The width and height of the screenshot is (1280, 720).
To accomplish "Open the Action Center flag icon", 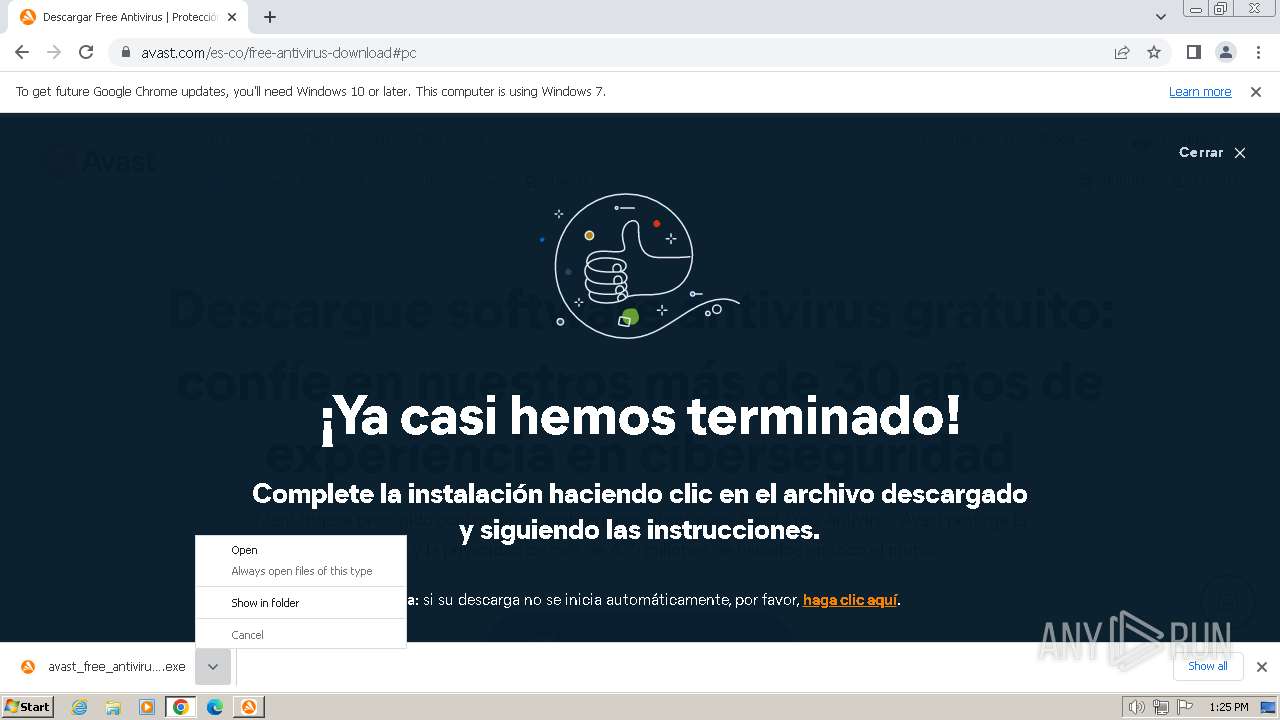I will (1184, 707).
